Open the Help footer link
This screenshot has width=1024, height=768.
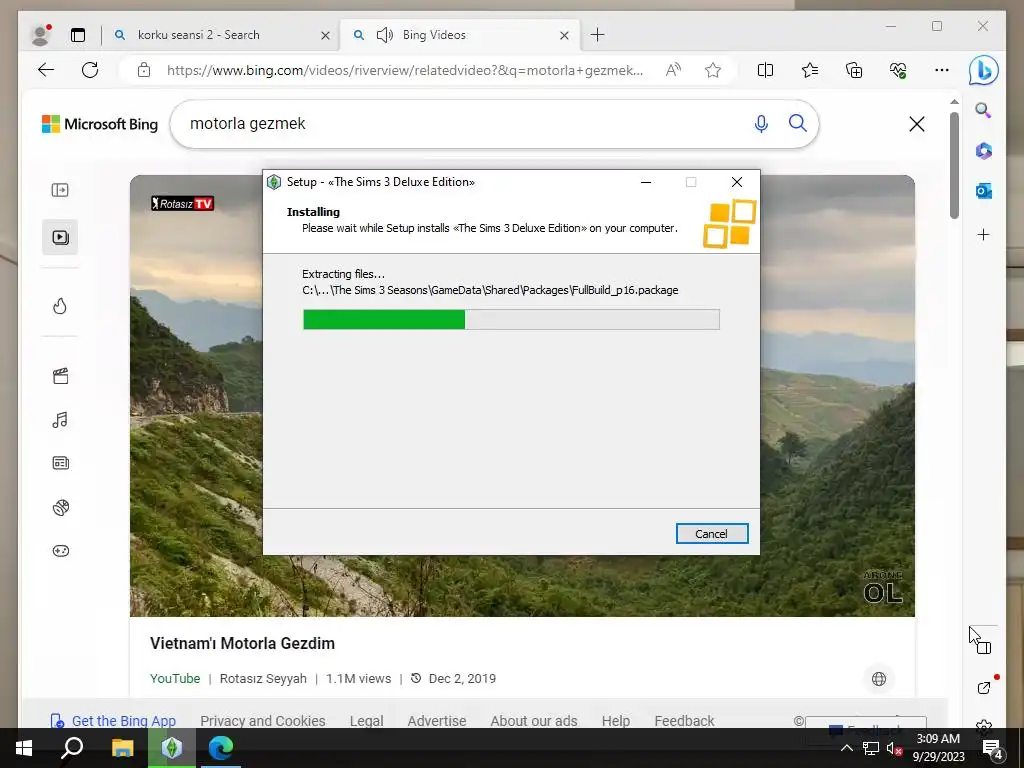[x=616, y=721]
